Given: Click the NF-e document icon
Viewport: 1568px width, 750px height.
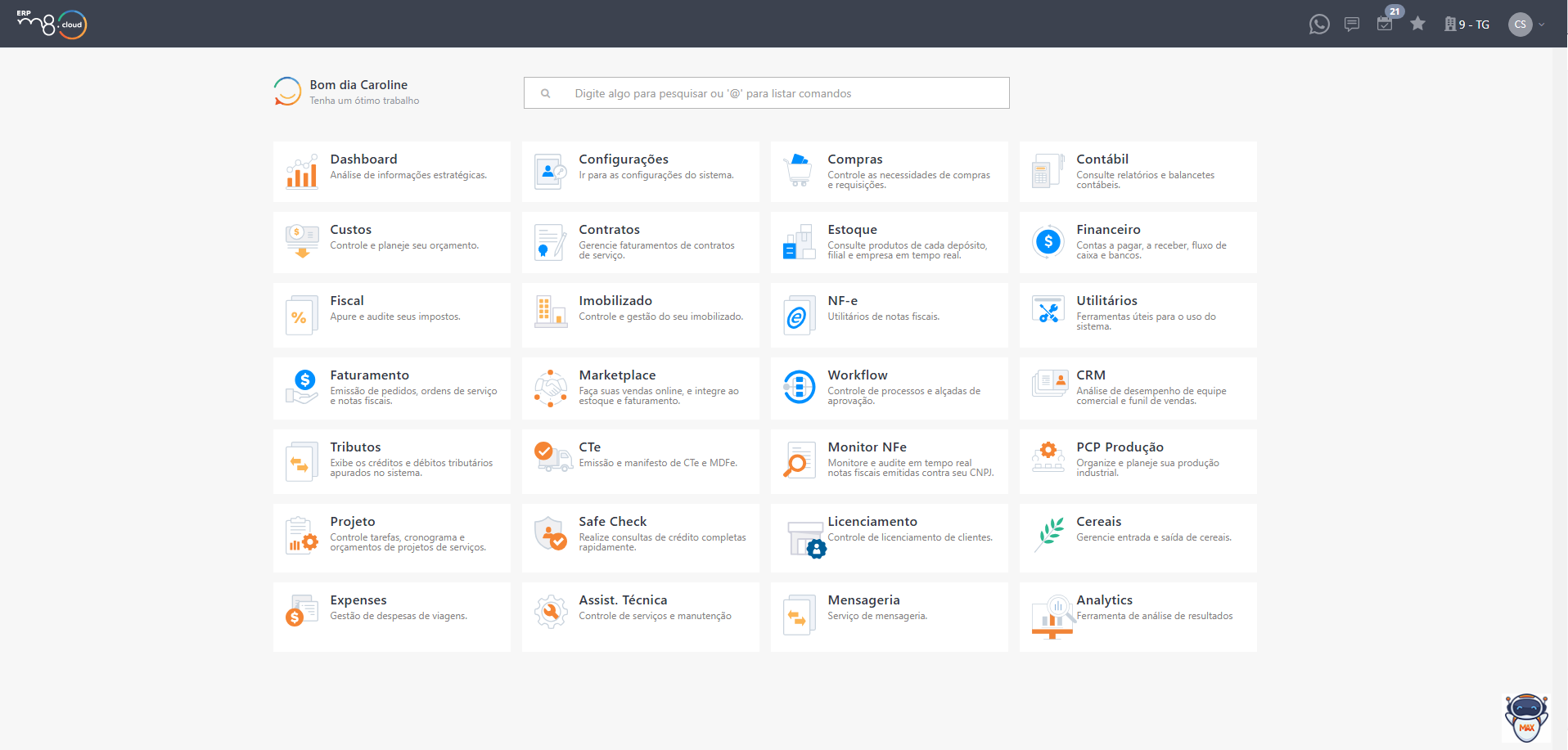Looking at the screenshot, I should coord(800,315).
